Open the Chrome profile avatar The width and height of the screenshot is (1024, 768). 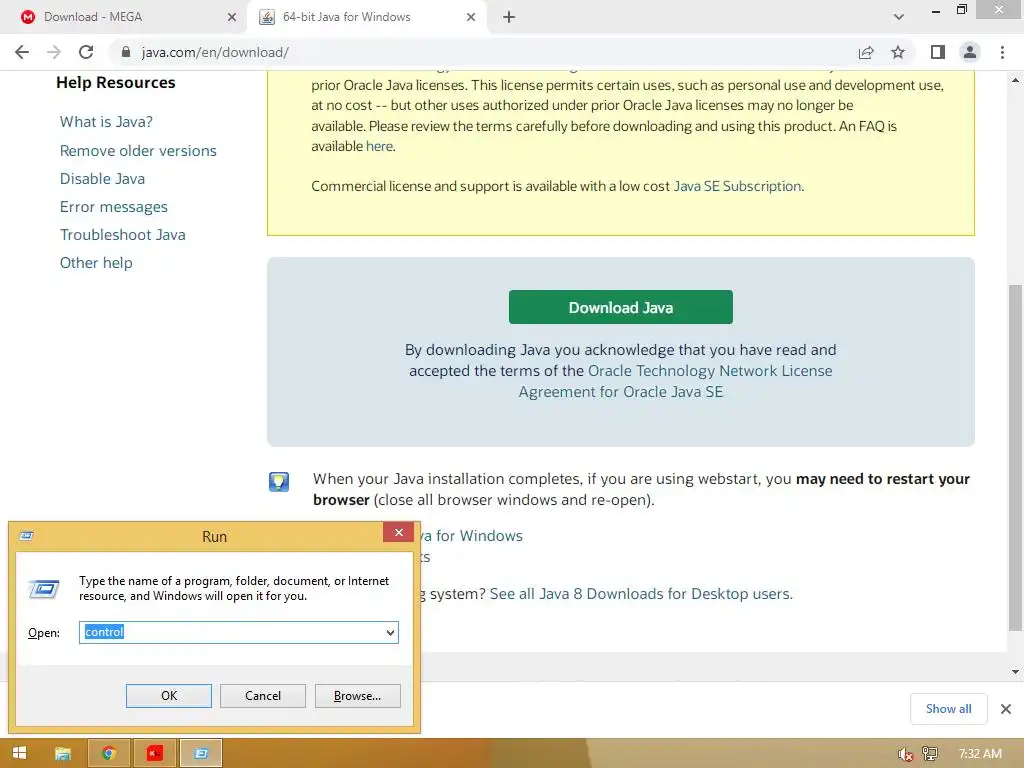click(970, 52)
